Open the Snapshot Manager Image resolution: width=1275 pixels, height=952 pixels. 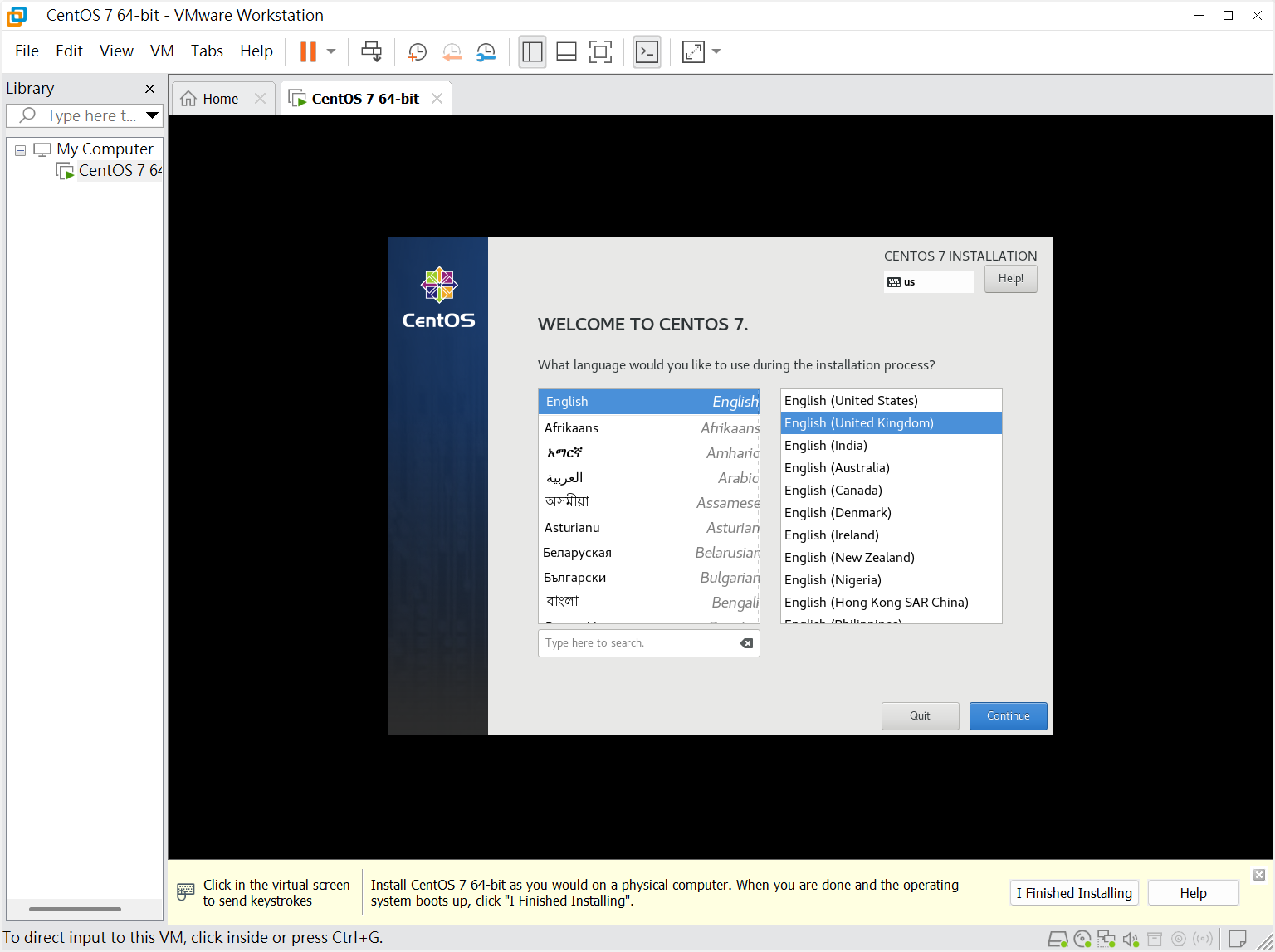point(486,51)
